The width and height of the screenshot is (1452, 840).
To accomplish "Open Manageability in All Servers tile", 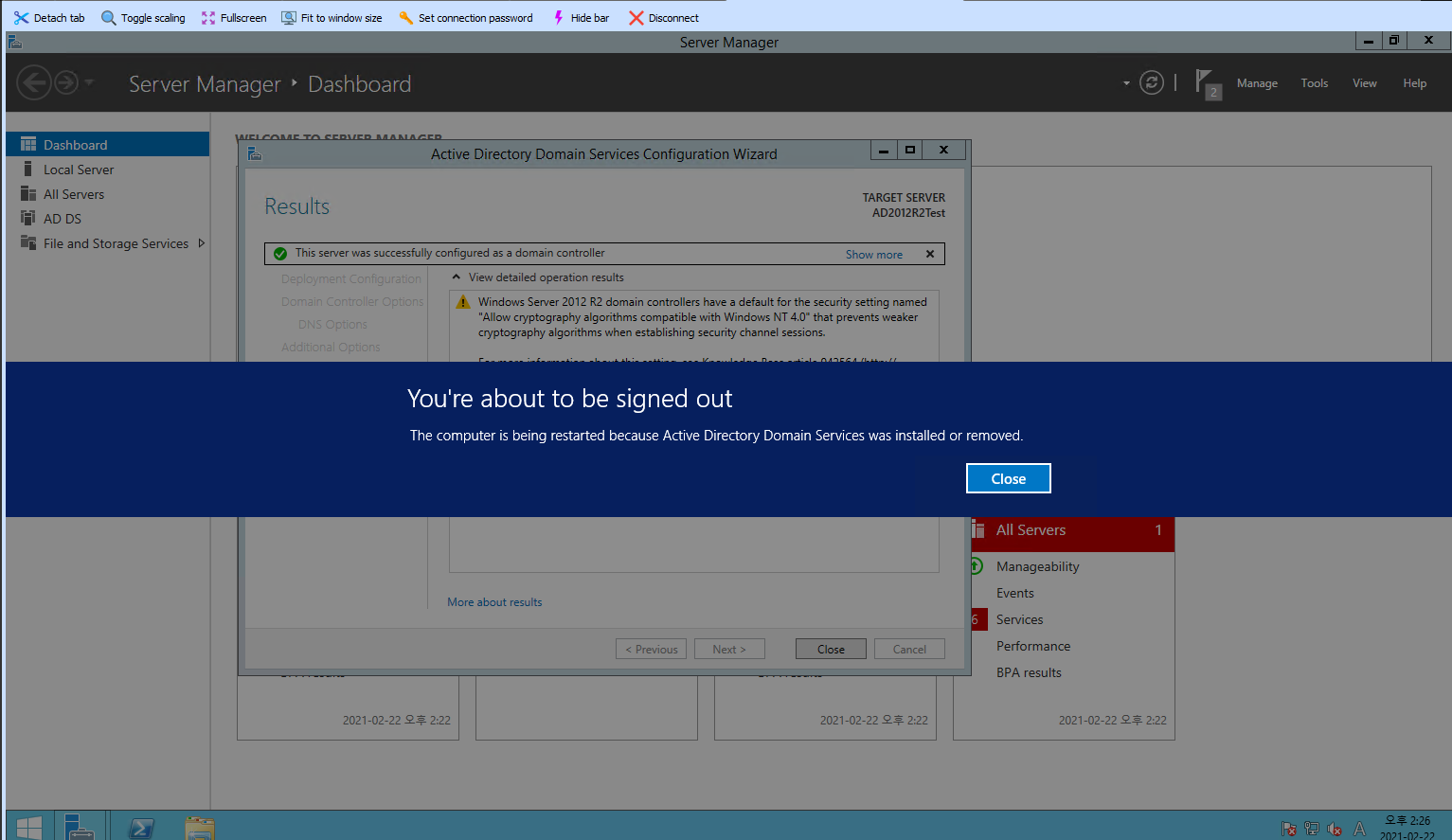I will point(1037,566).
